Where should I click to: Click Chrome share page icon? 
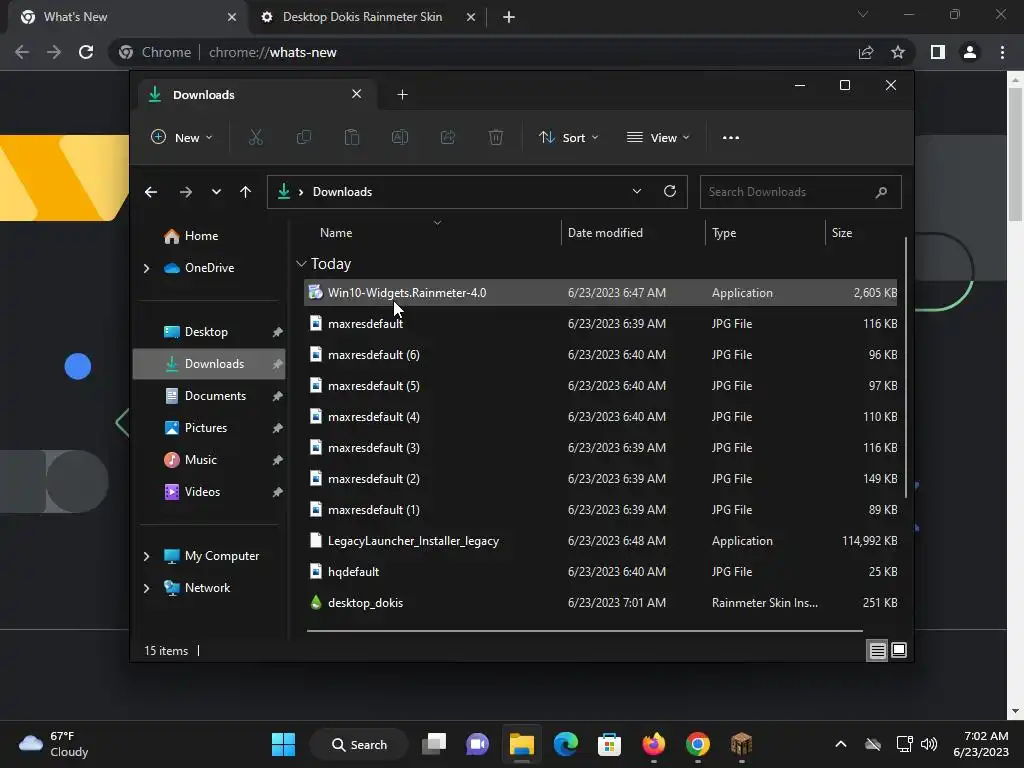pyautogui.click(x=866, y=52)
